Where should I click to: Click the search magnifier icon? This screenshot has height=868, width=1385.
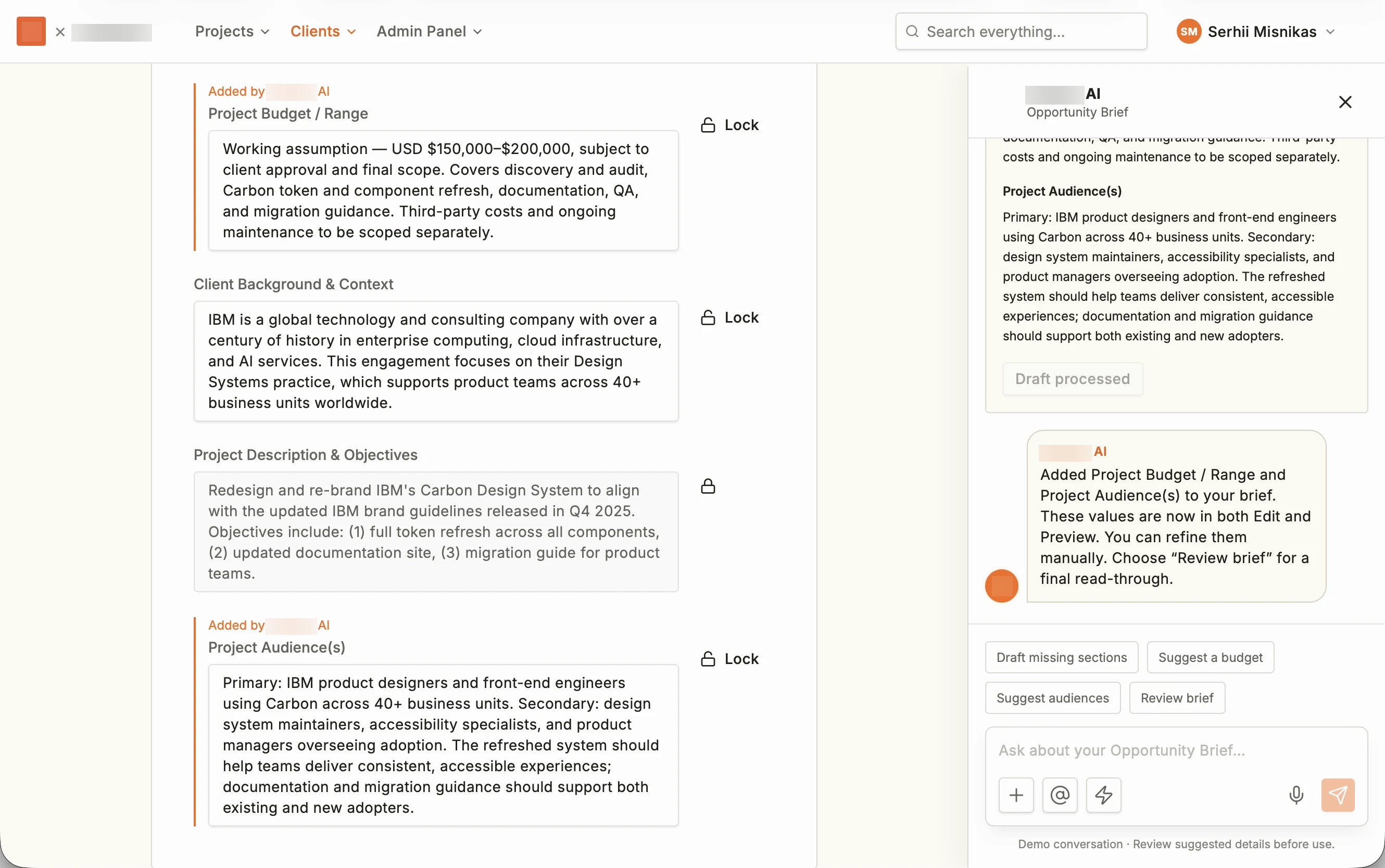[912, 32]
